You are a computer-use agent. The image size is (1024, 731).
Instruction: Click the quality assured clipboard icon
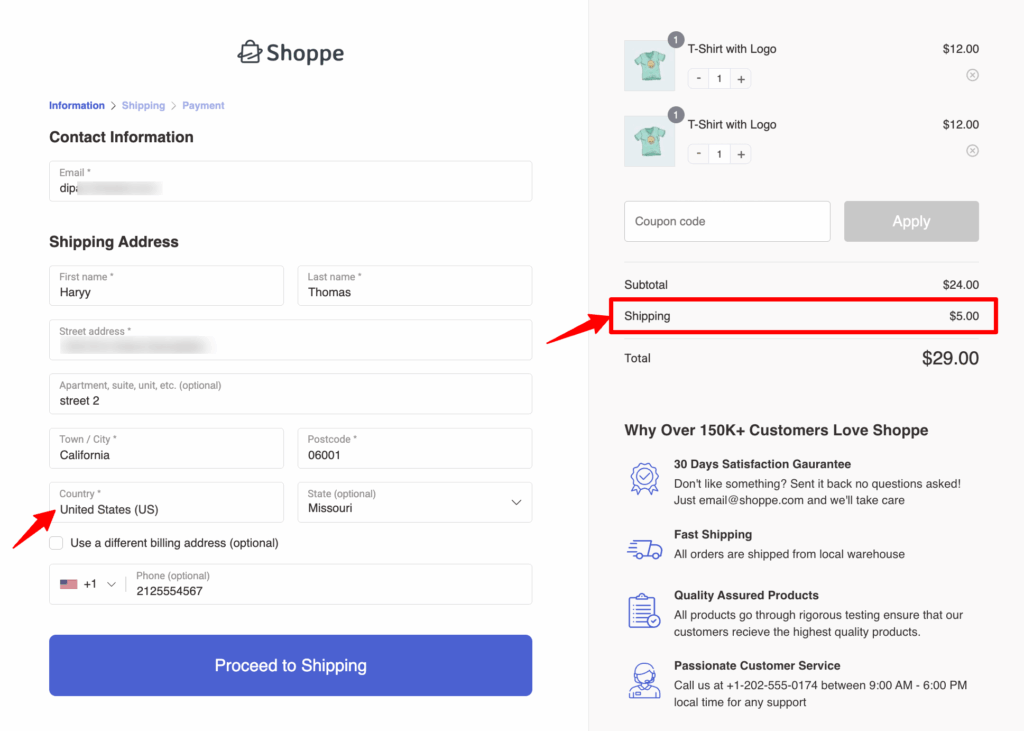[644, 611]
